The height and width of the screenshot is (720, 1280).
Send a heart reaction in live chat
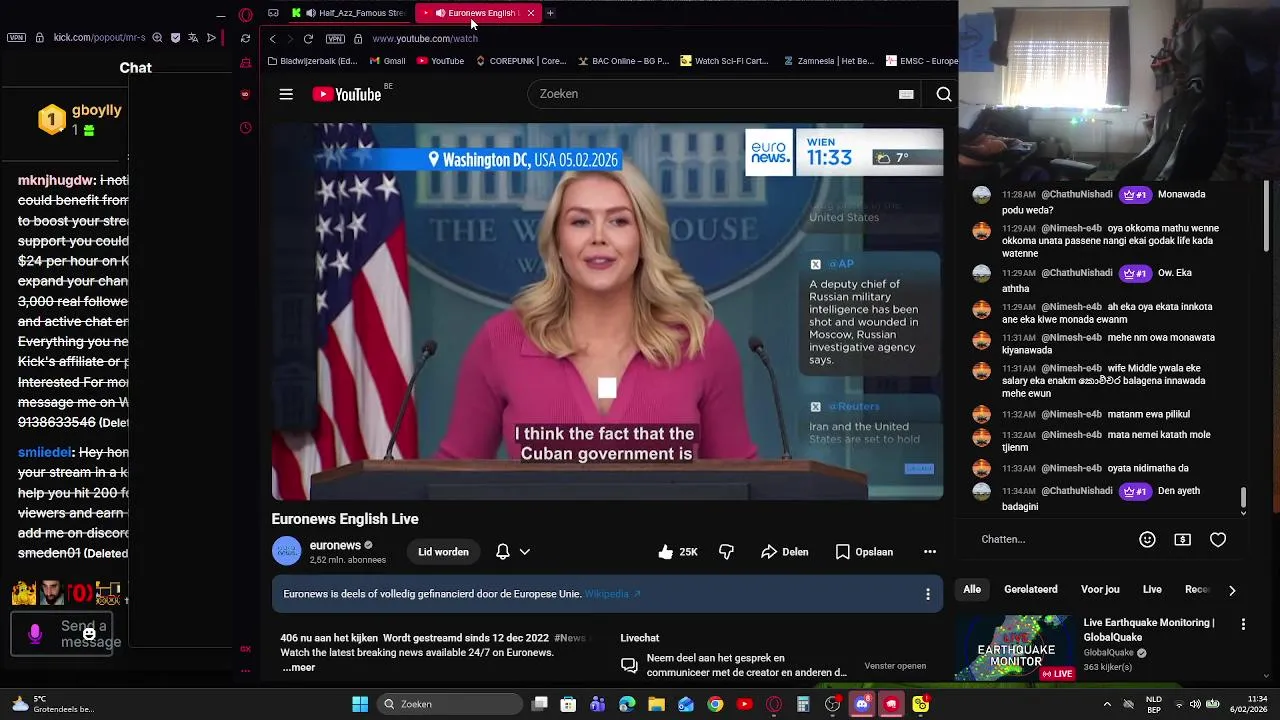(1218, 539)
